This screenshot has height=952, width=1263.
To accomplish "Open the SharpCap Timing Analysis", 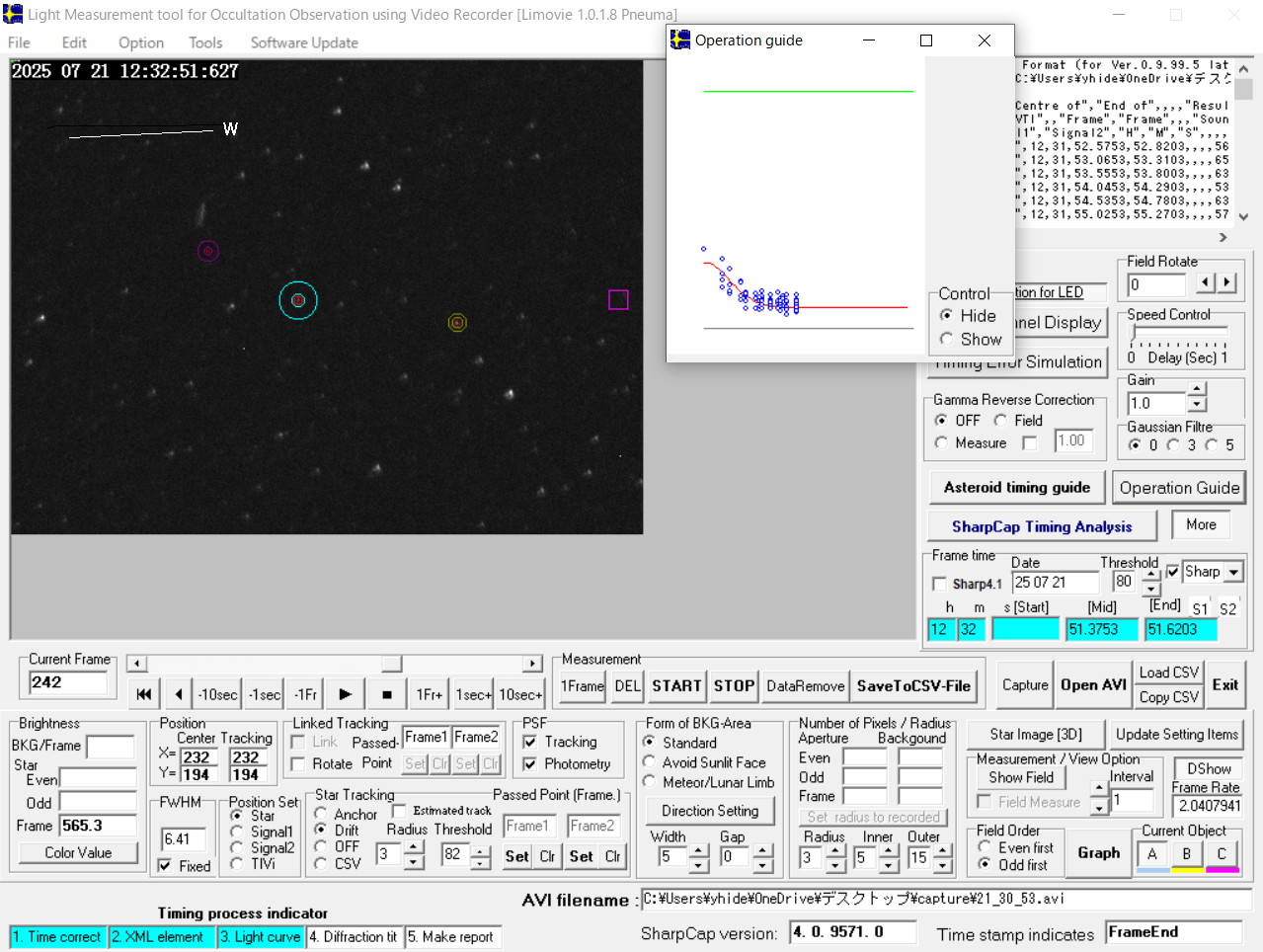I will click(x=1041, y=526).
